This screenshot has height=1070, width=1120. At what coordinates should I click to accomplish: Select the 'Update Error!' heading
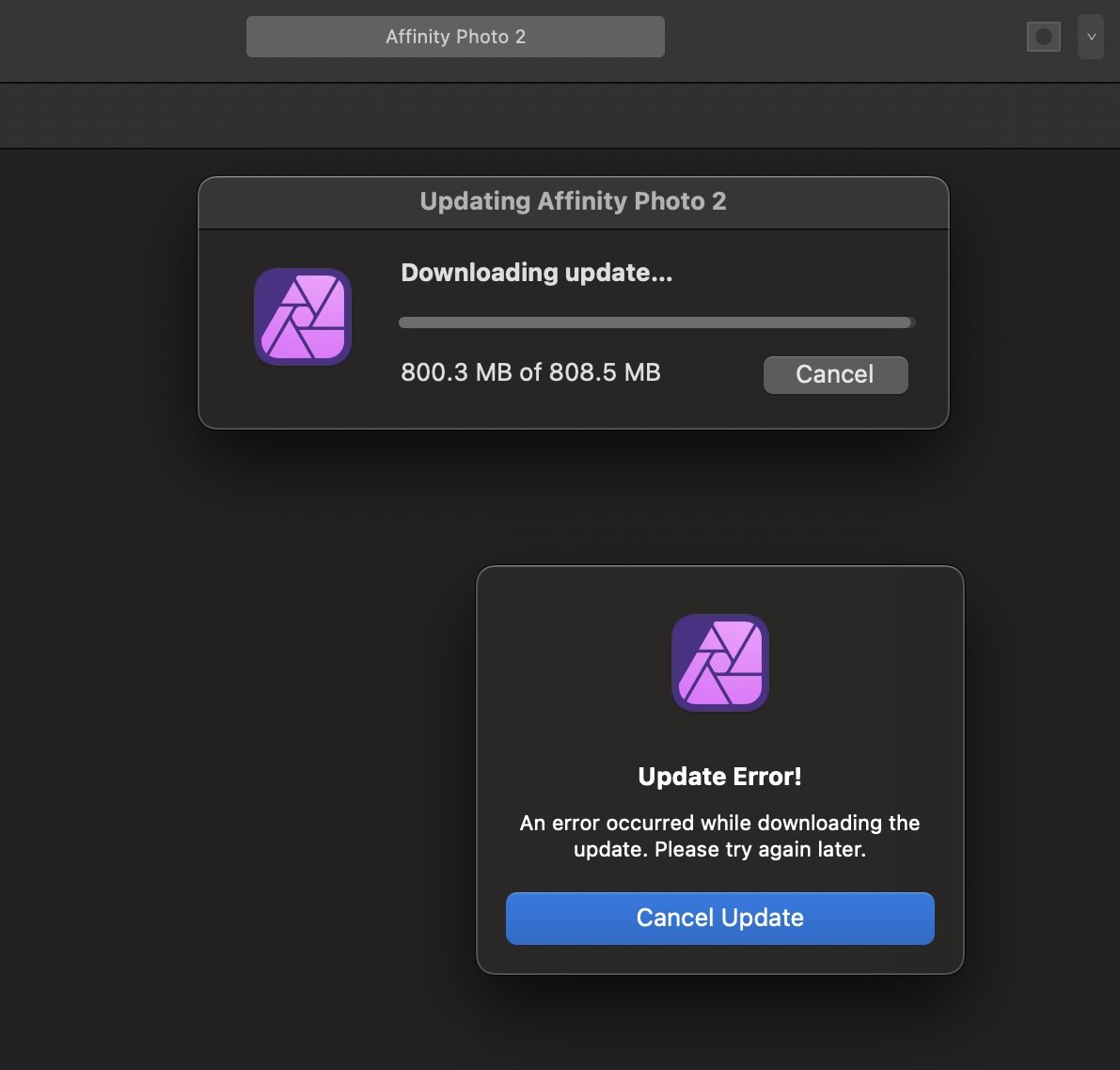point(719,777)
